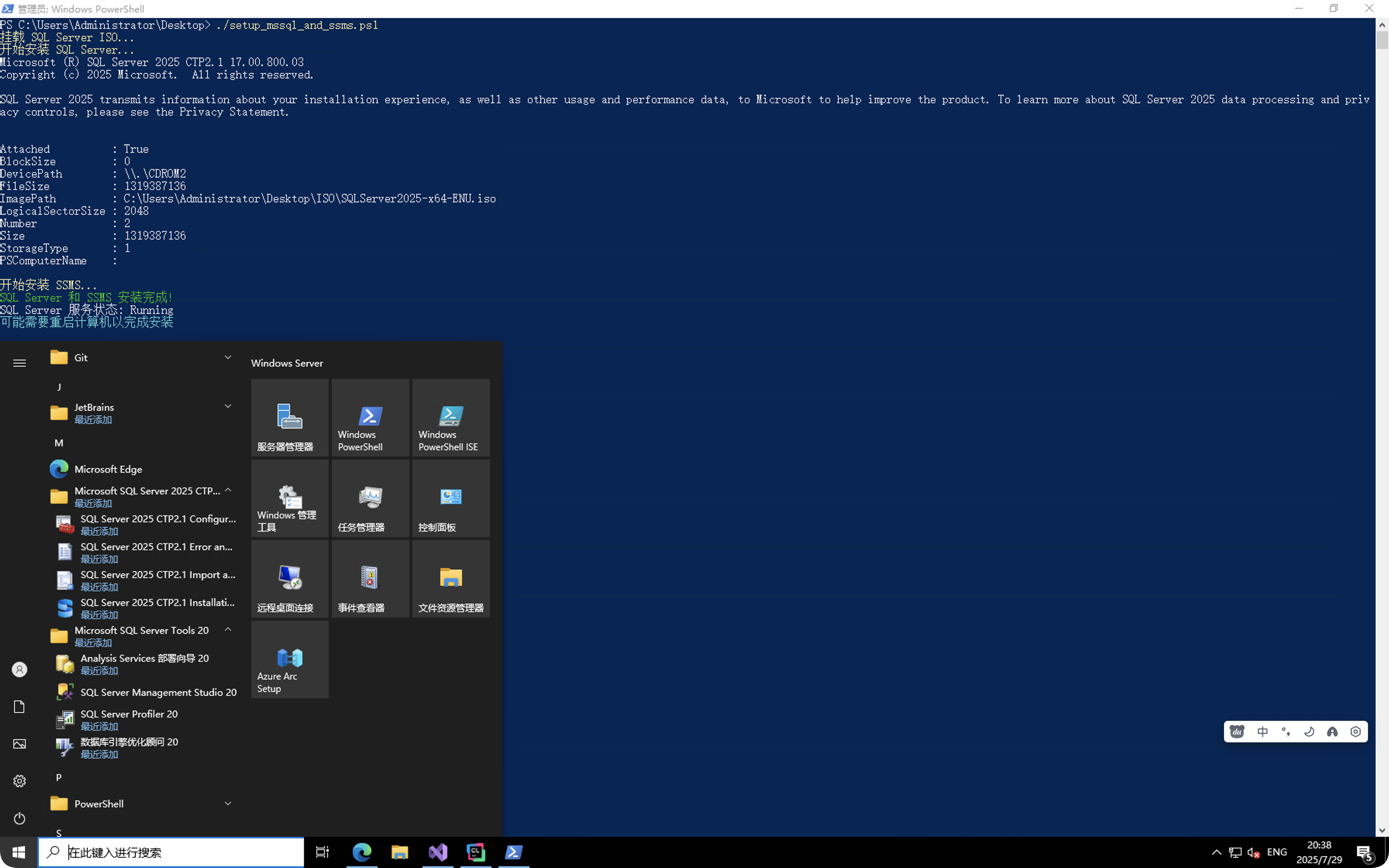Open CLion from the taskbar

pos(476,852)
